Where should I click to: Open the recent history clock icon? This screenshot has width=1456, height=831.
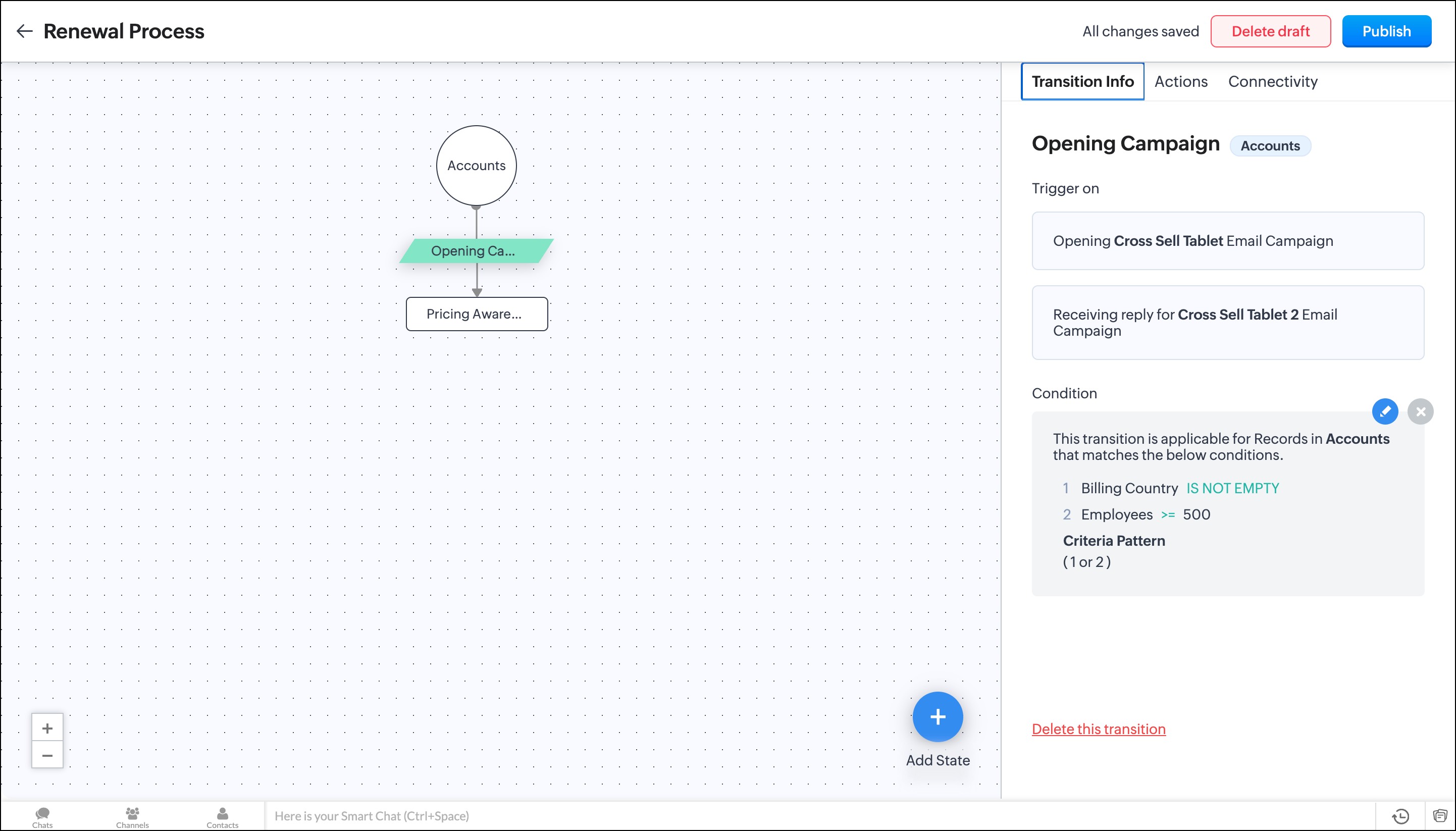[x=1400, y=816]
